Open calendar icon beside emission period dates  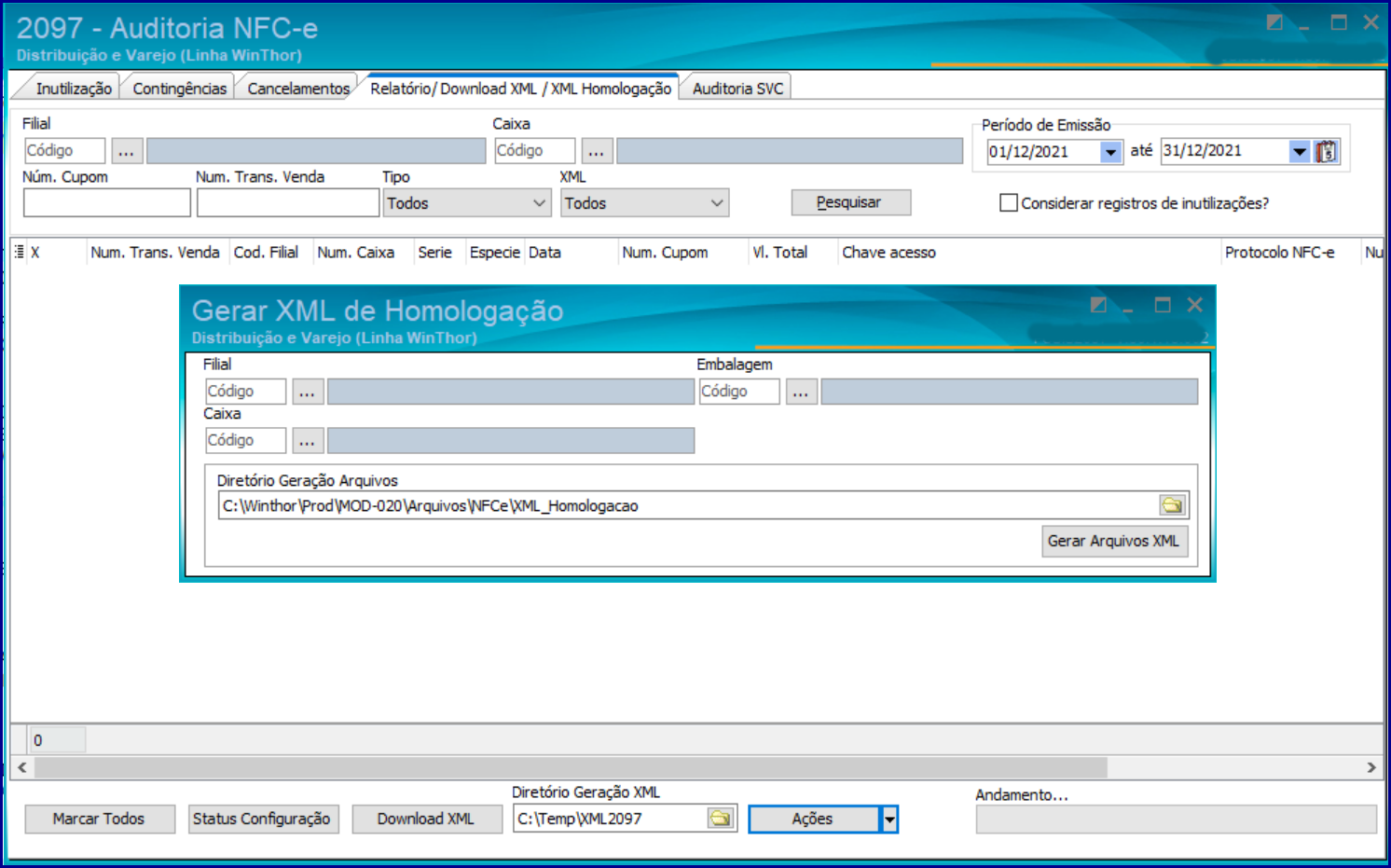[x=1326, y=151]
